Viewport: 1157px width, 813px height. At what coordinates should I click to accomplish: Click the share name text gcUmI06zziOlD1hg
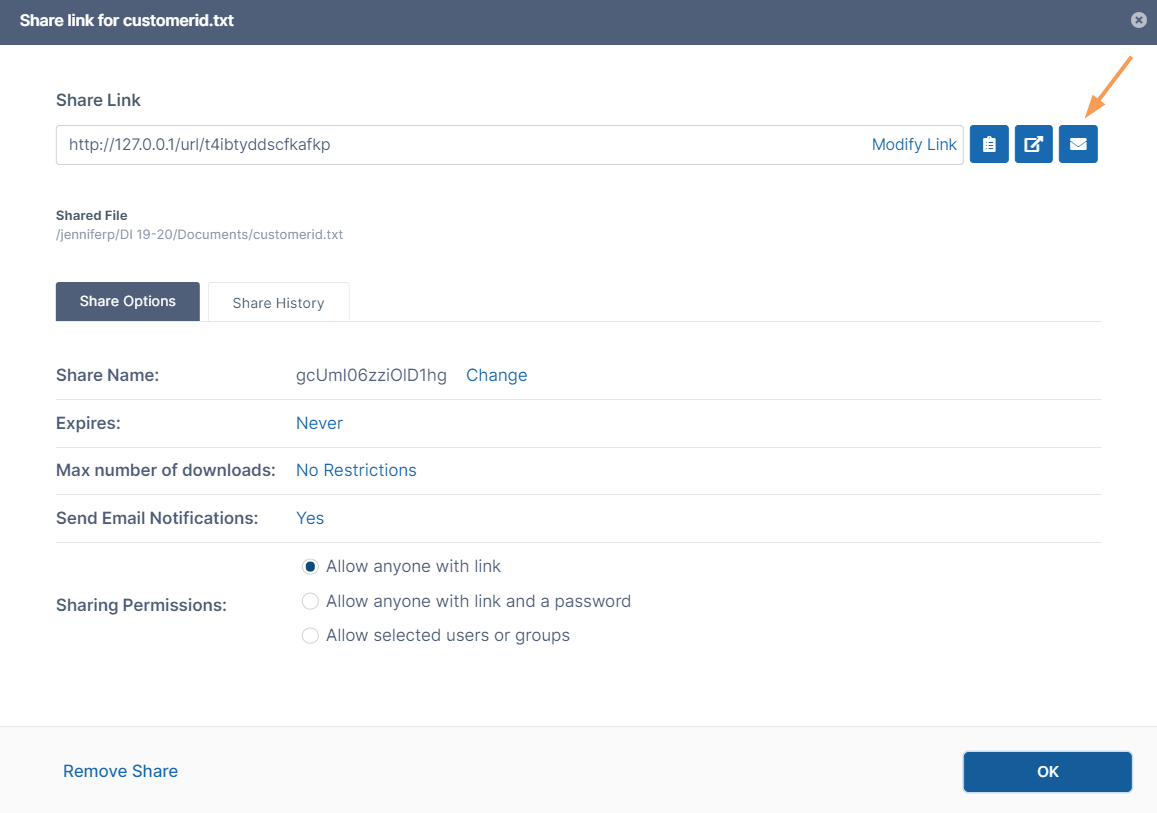click(371, 375)
